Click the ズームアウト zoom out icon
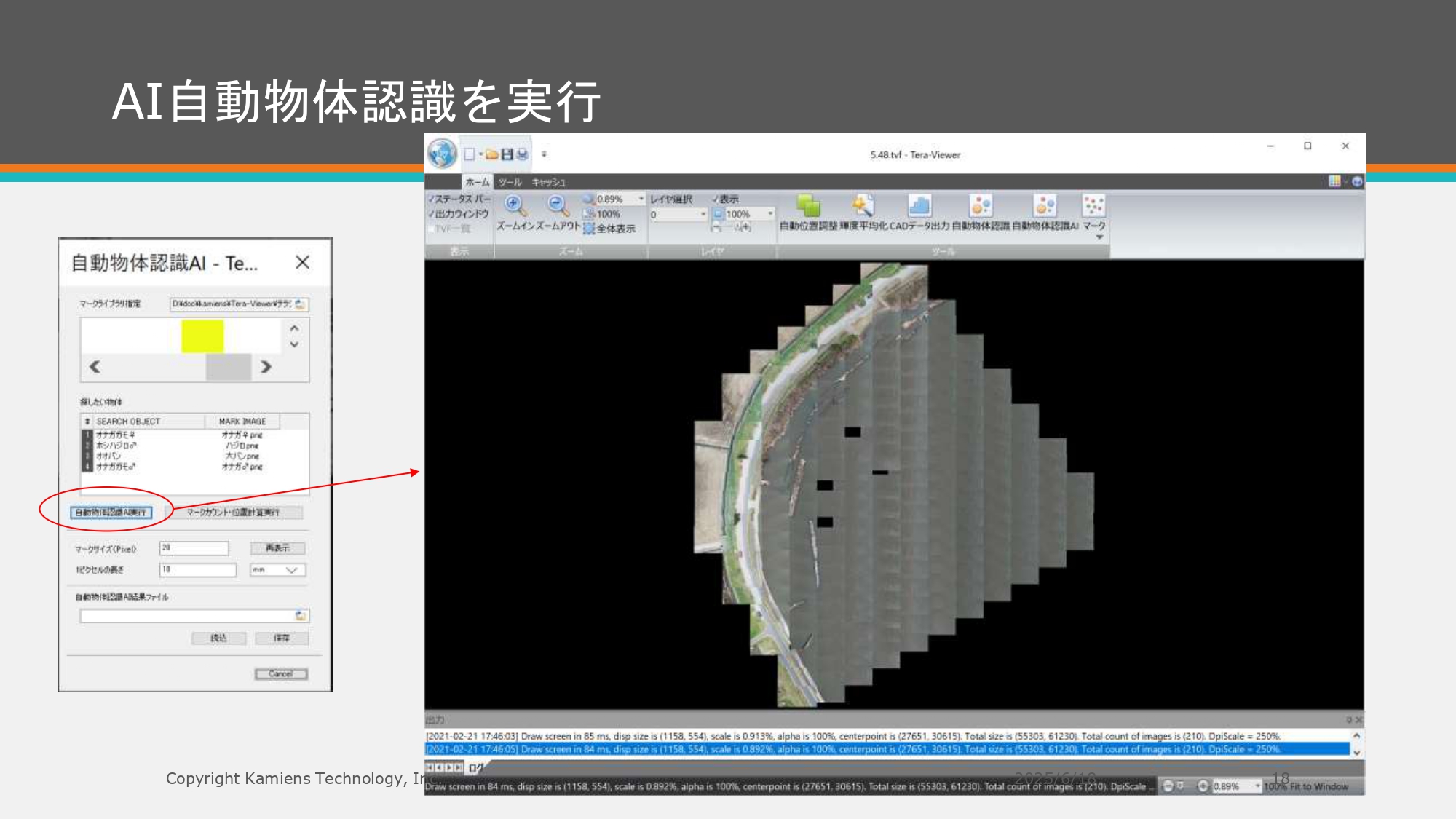The width and height of the screenshot is (1456, 819). (x=558, y=205)
